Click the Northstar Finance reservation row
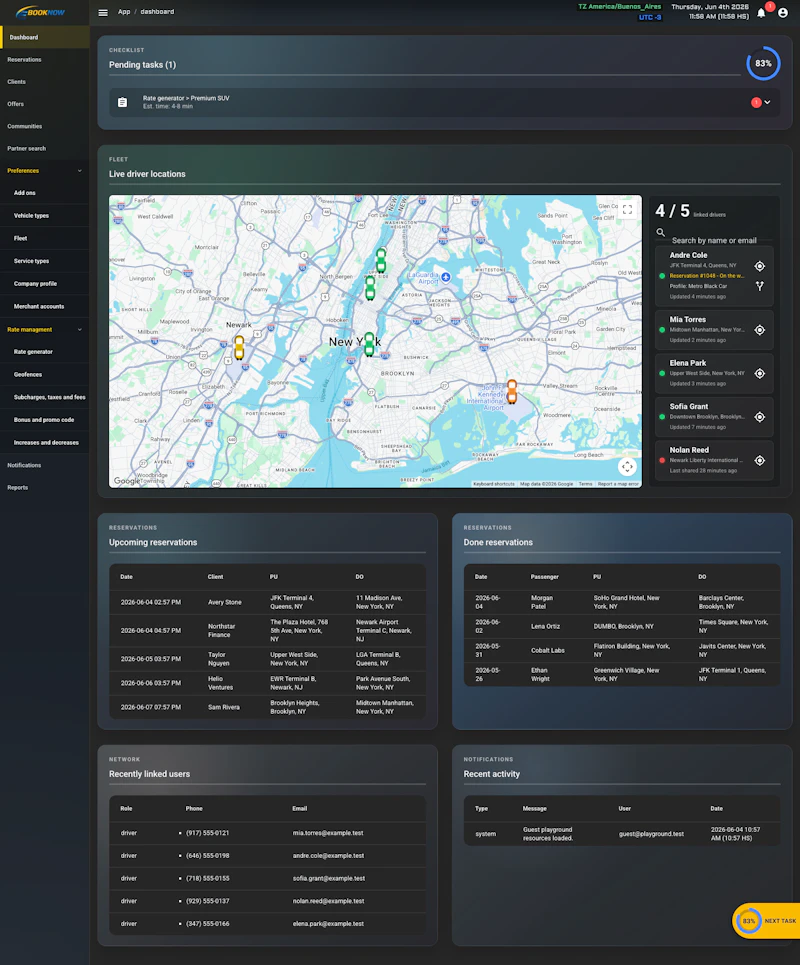800x965 pixels. (x=268, y=630)
